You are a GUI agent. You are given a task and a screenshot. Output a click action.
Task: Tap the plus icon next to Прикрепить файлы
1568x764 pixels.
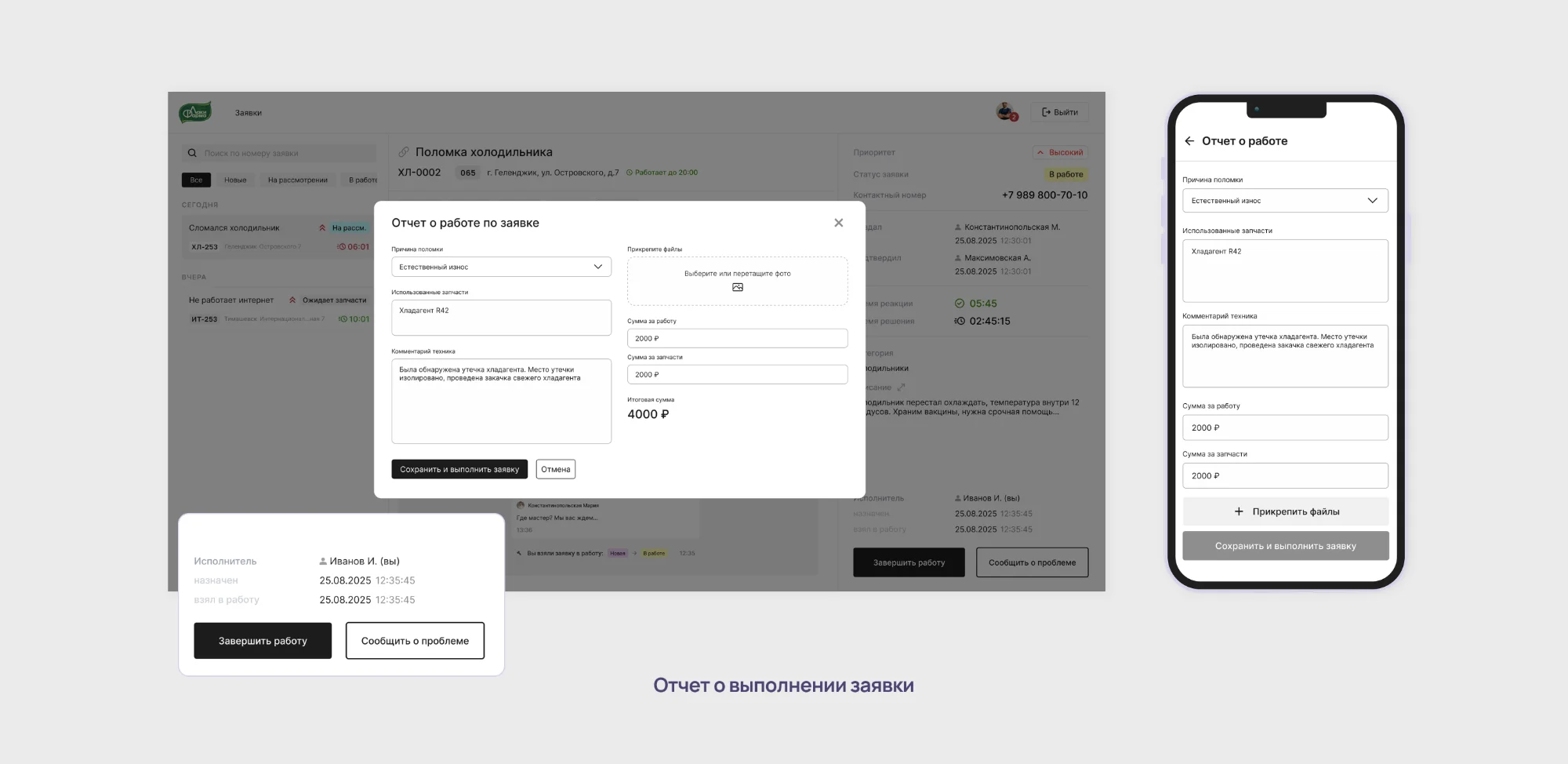pos(1239,511)
